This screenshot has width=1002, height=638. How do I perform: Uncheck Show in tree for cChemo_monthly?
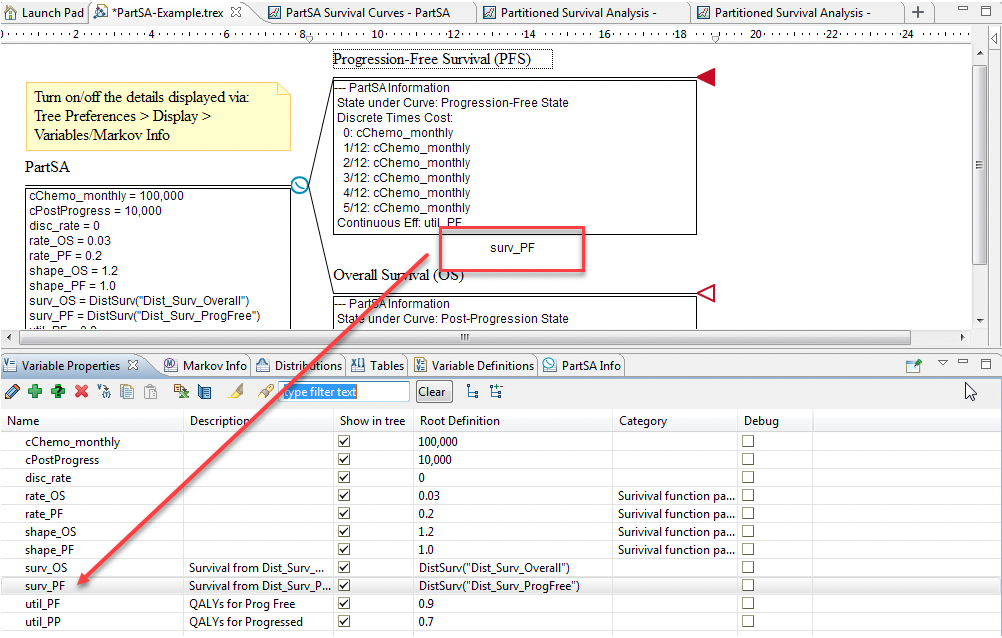[345, 442]
